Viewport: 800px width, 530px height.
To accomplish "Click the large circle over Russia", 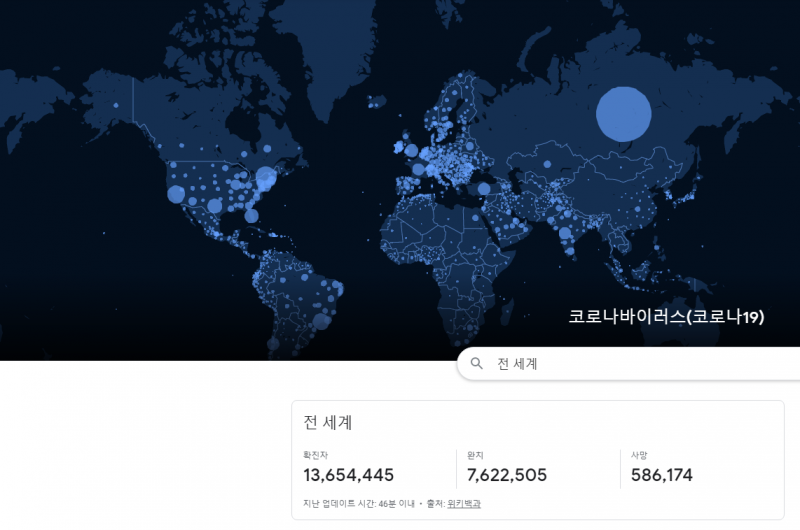I will (623, 113).
